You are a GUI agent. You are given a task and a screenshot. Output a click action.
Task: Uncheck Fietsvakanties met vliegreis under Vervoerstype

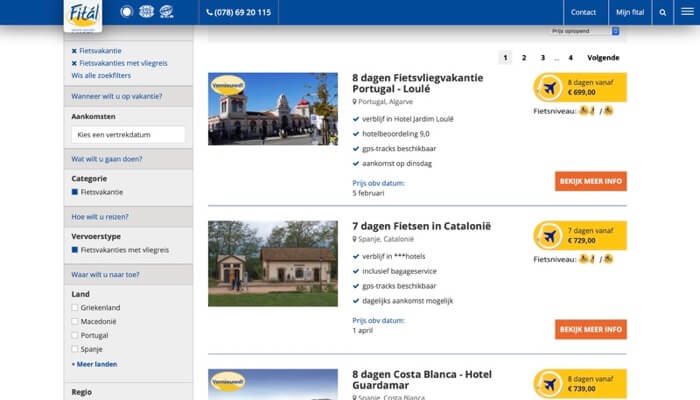coord(75,250)
